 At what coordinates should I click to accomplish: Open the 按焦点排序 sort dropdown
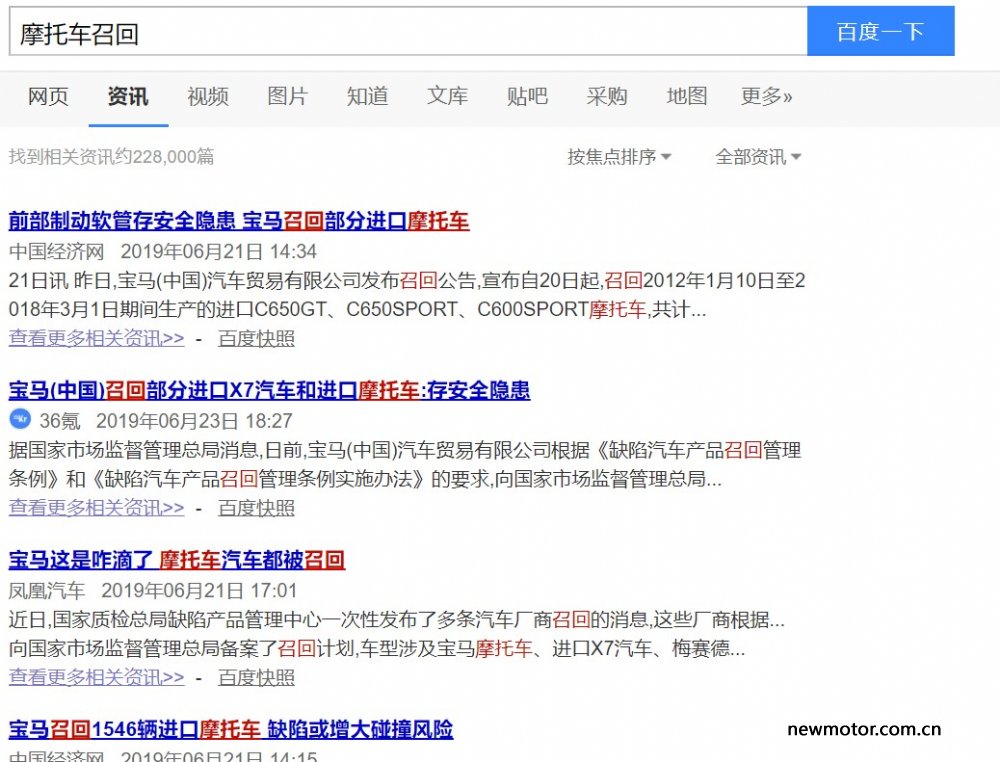pos(619,156)
